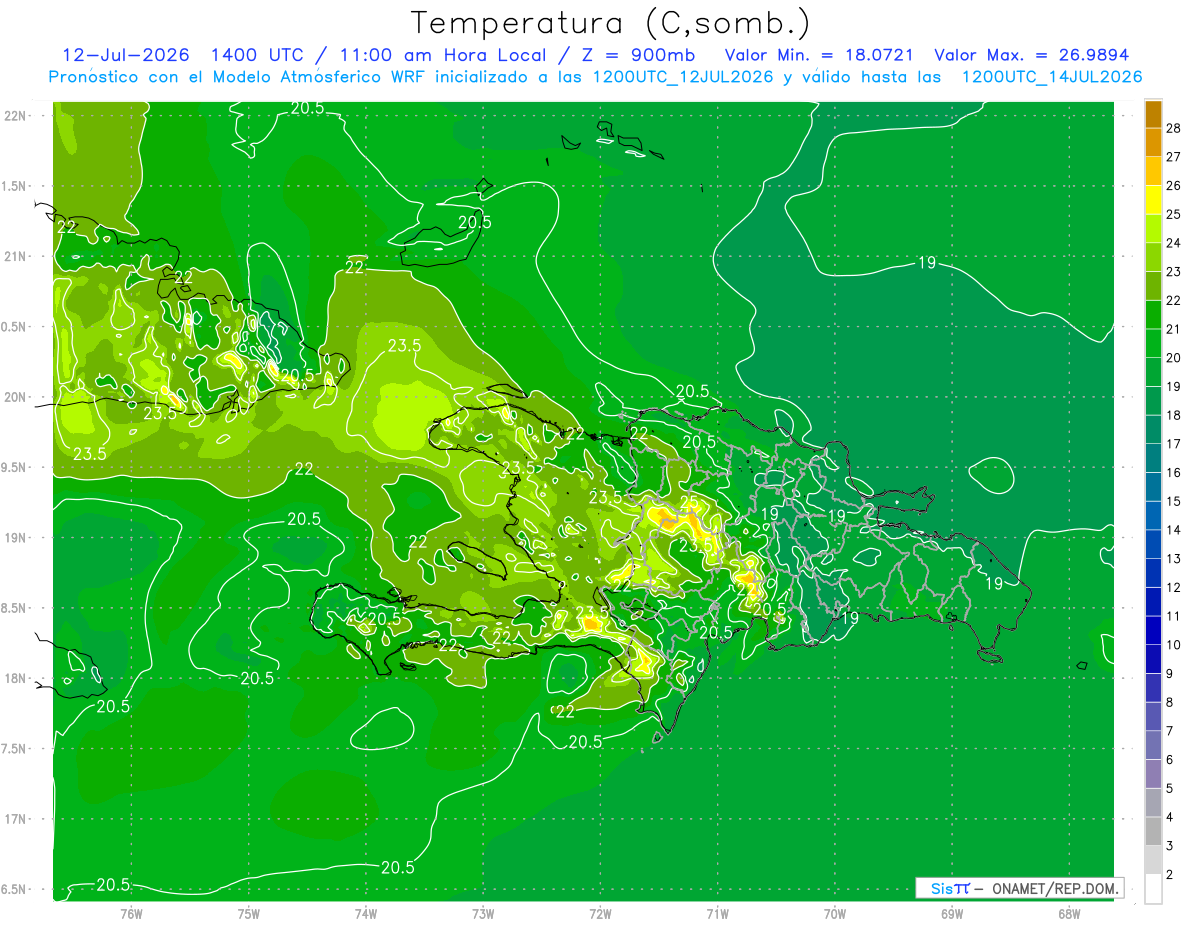Select the gray 3 degree legend swatch
This screenshot has height=927, width=1200.
[1153, 832]
